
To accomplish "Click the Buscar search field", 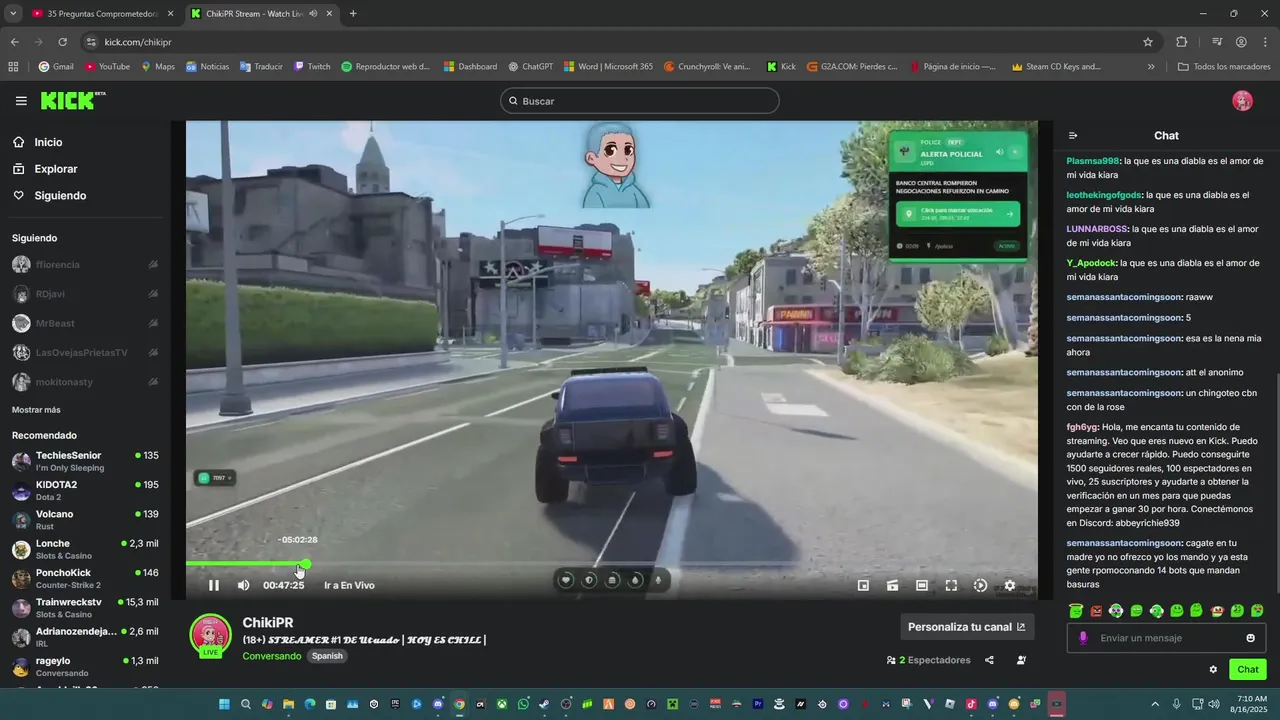I will pyautogui.click(x=640, y=101).
